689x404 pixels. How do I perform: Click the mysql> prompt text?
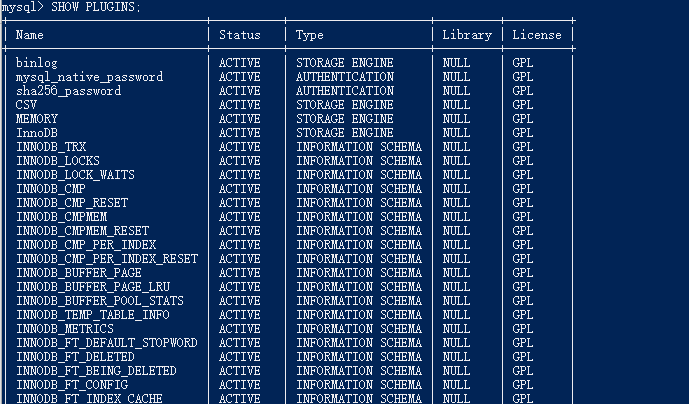(x=23, y=7)
